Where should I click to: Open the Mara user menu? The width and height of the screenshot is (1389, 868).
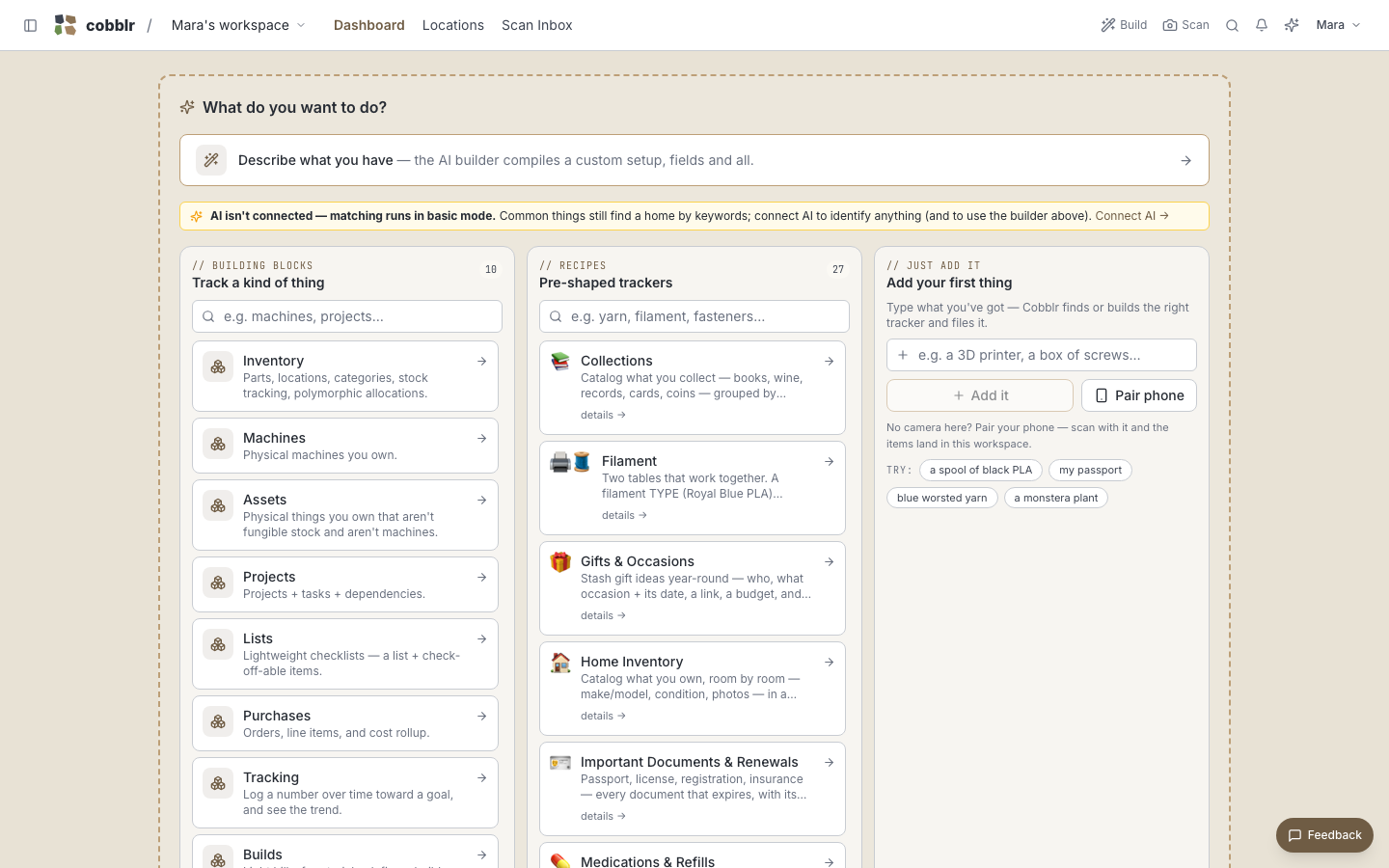1339,25
